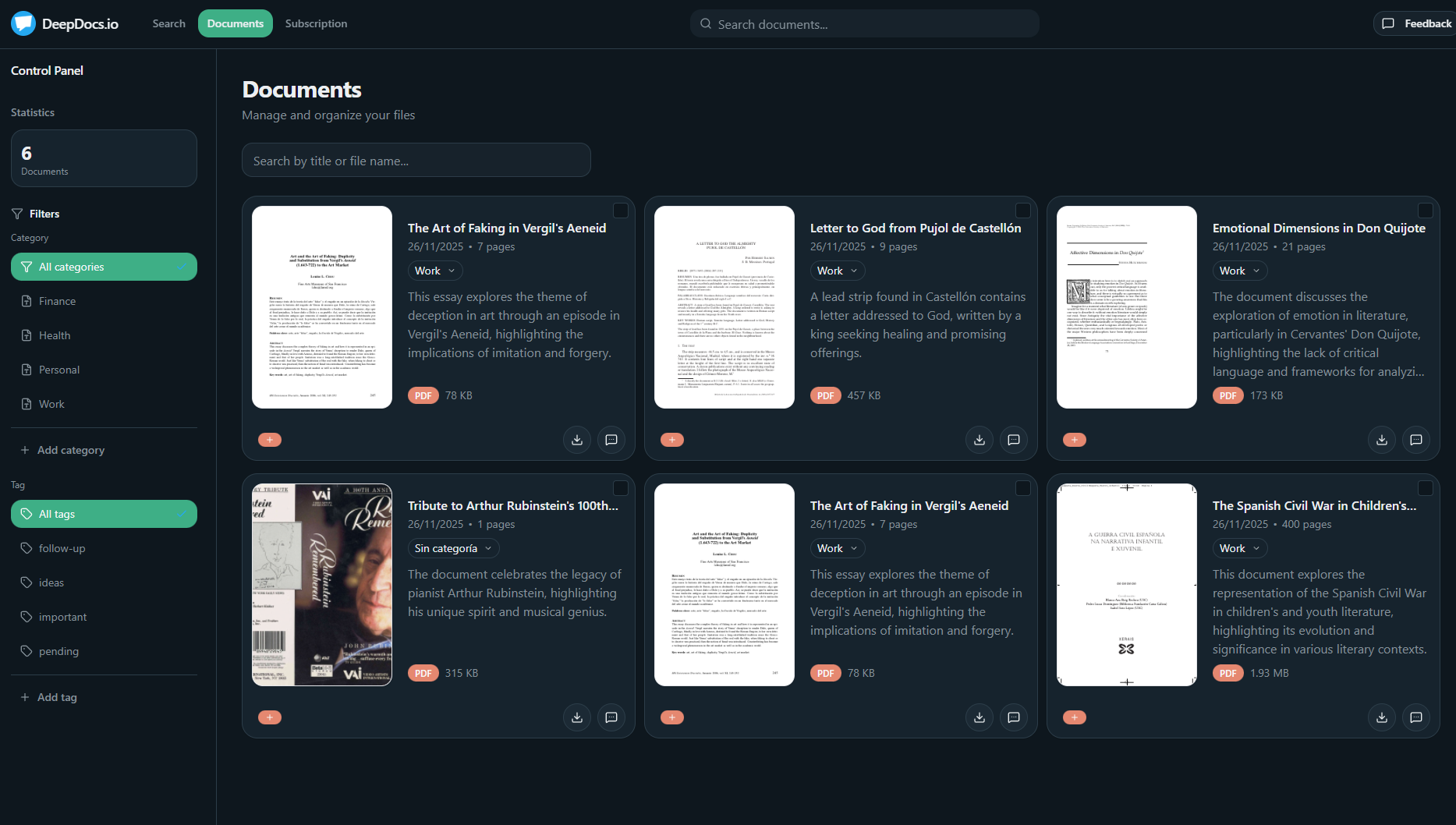Viewport: 1456px width, 825px height.
Task: Click the document title search field
Action: pos(416,160)
